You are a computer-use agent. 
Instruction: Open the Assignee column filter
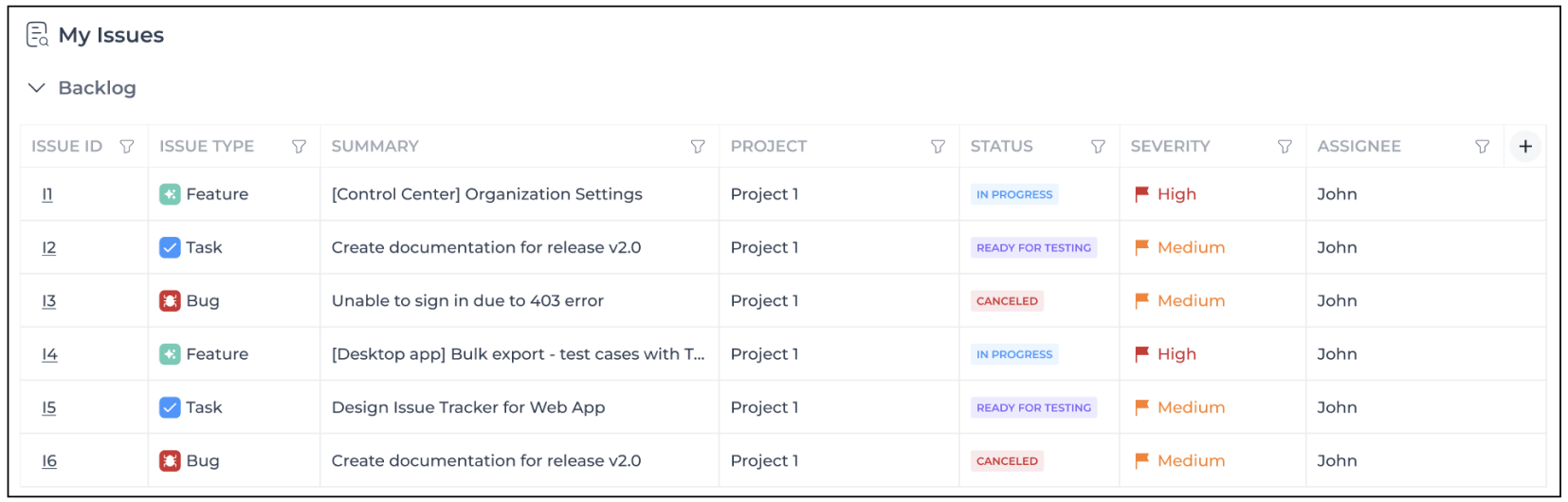(x=1482, y=147)
